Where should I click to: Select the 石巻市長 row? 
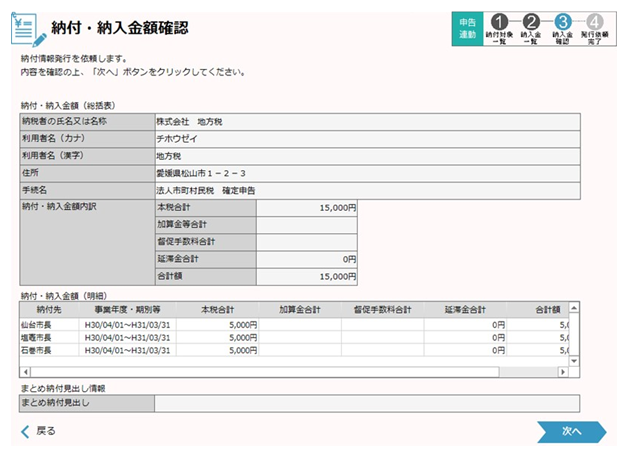point(295,350)
